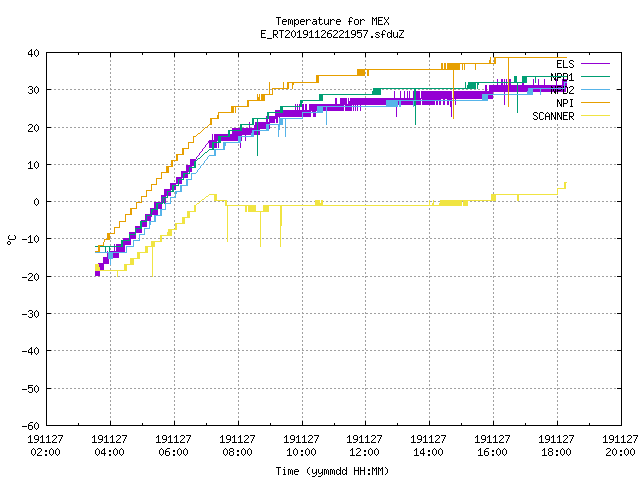Click the x-axis tick label 191127 04:00

pos(109,445)
